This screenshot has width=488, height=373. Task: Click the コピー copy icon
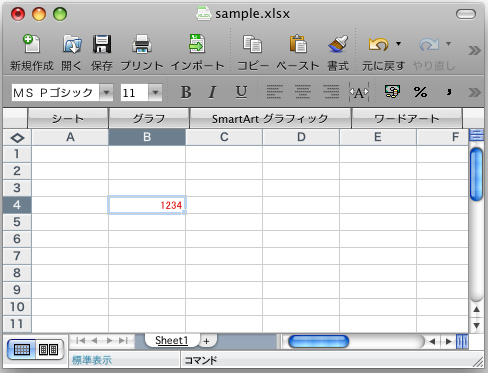pos(252,44)
